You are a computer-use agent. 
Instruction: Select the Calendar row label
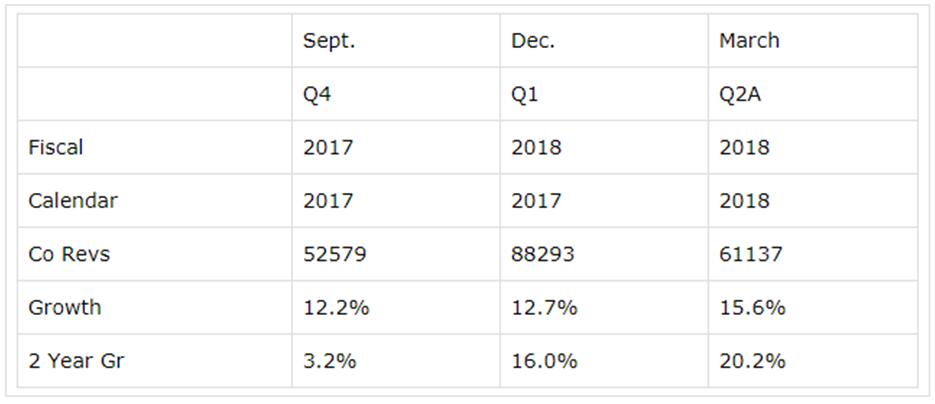(73, 200)
